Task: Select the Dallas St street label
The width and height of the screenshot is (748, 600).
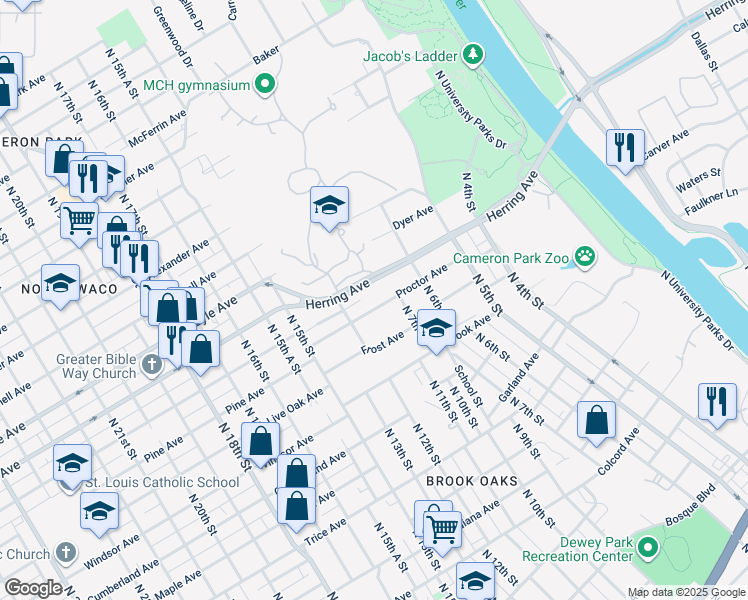Action: pyautogui.click(x=705, y=52)
